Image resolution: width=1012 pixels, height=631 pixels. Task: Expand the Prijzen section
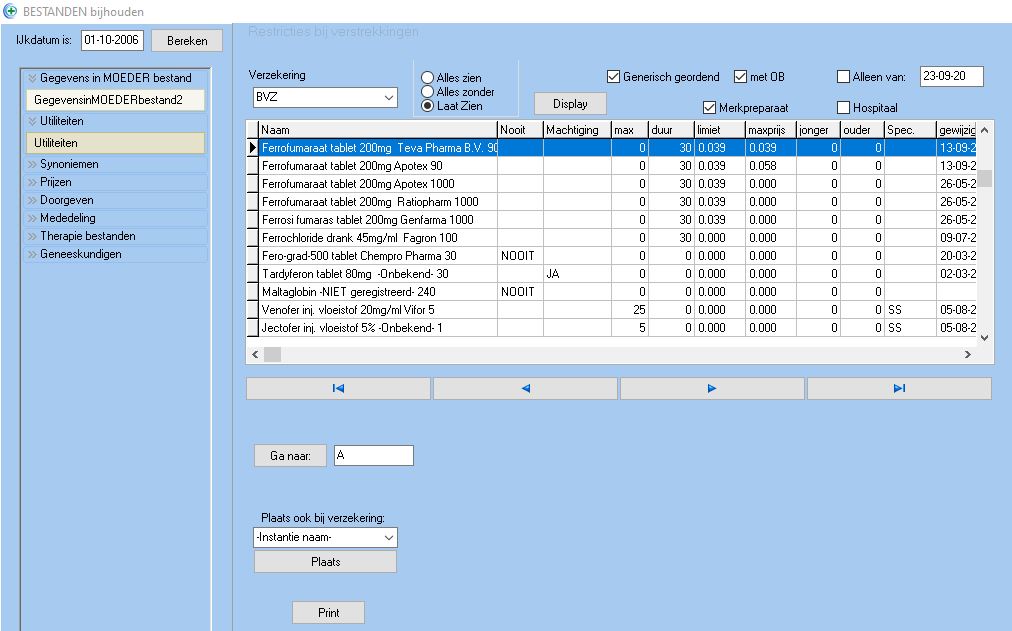coord(116,183)
